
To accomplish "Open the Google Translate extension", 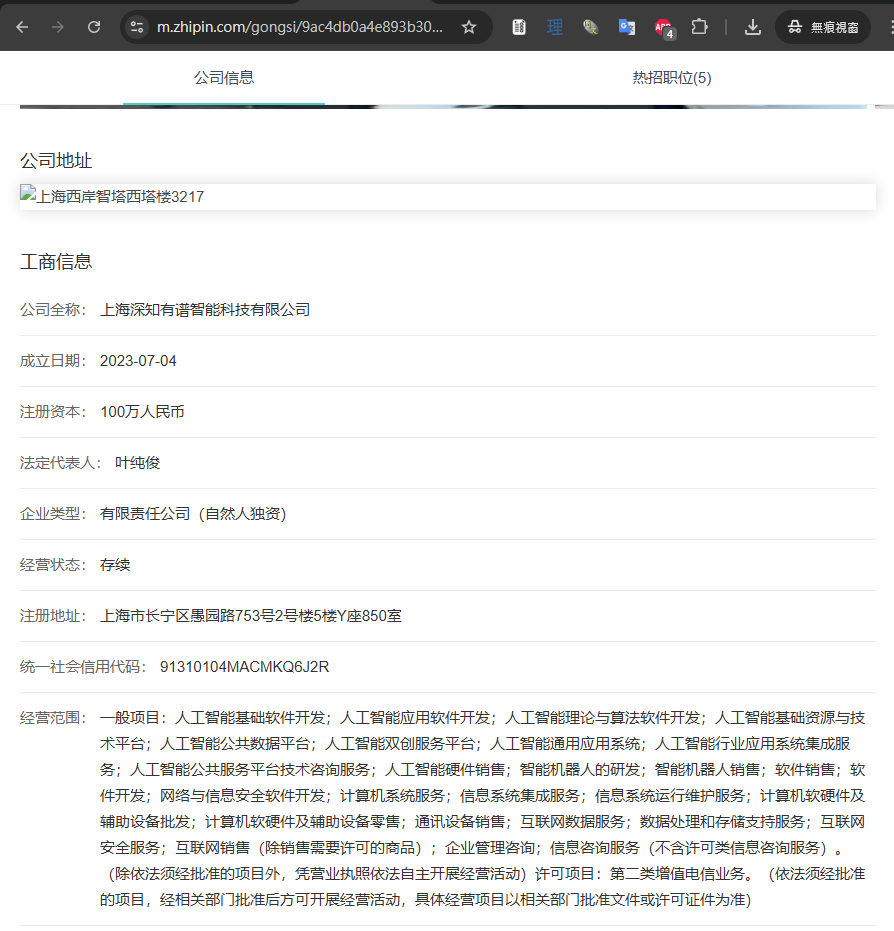I will pyautogui.click(x=627, y=27).
